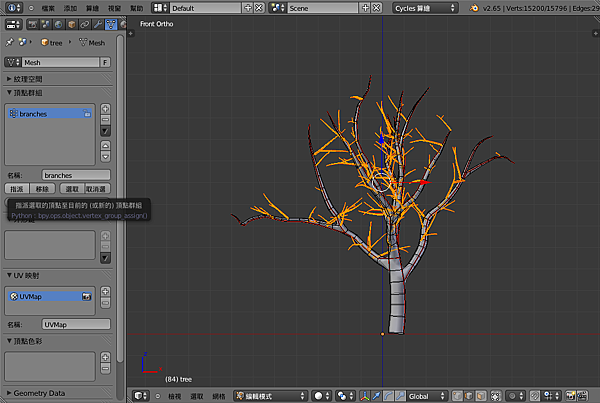Move the vertex group down

[x=106, y=157]
